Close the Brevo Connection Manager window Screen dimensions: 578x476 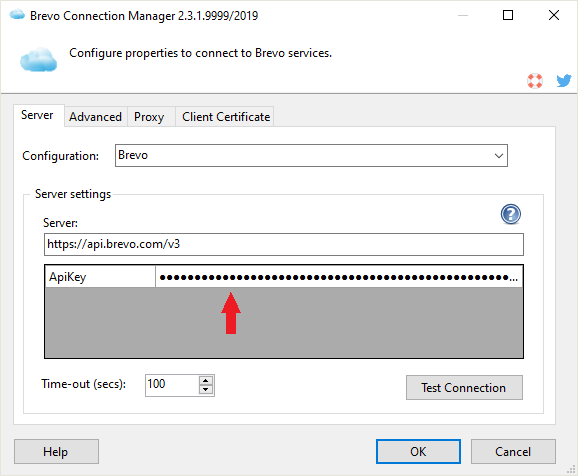tap(554, 15)
